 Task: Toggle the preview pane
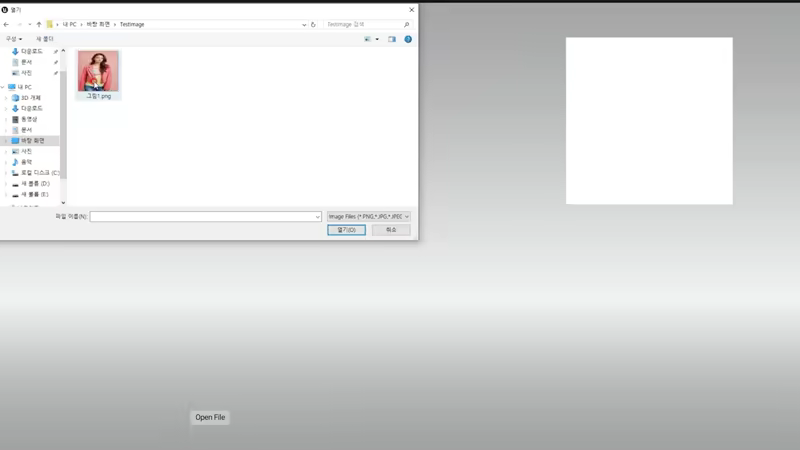point(392,39)
